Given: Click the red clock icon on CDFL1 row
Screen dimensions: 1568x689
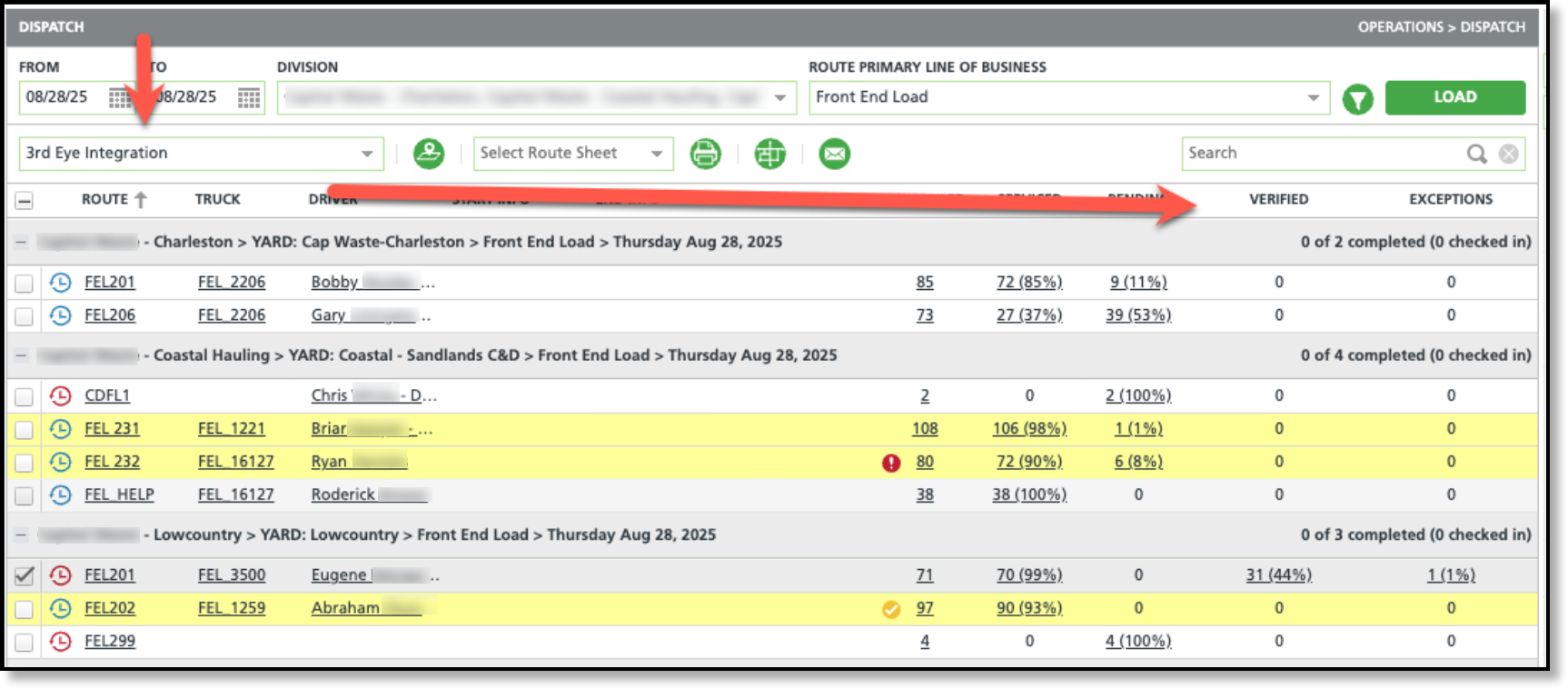Looking at the screenshot, I should tap(60, 396).
